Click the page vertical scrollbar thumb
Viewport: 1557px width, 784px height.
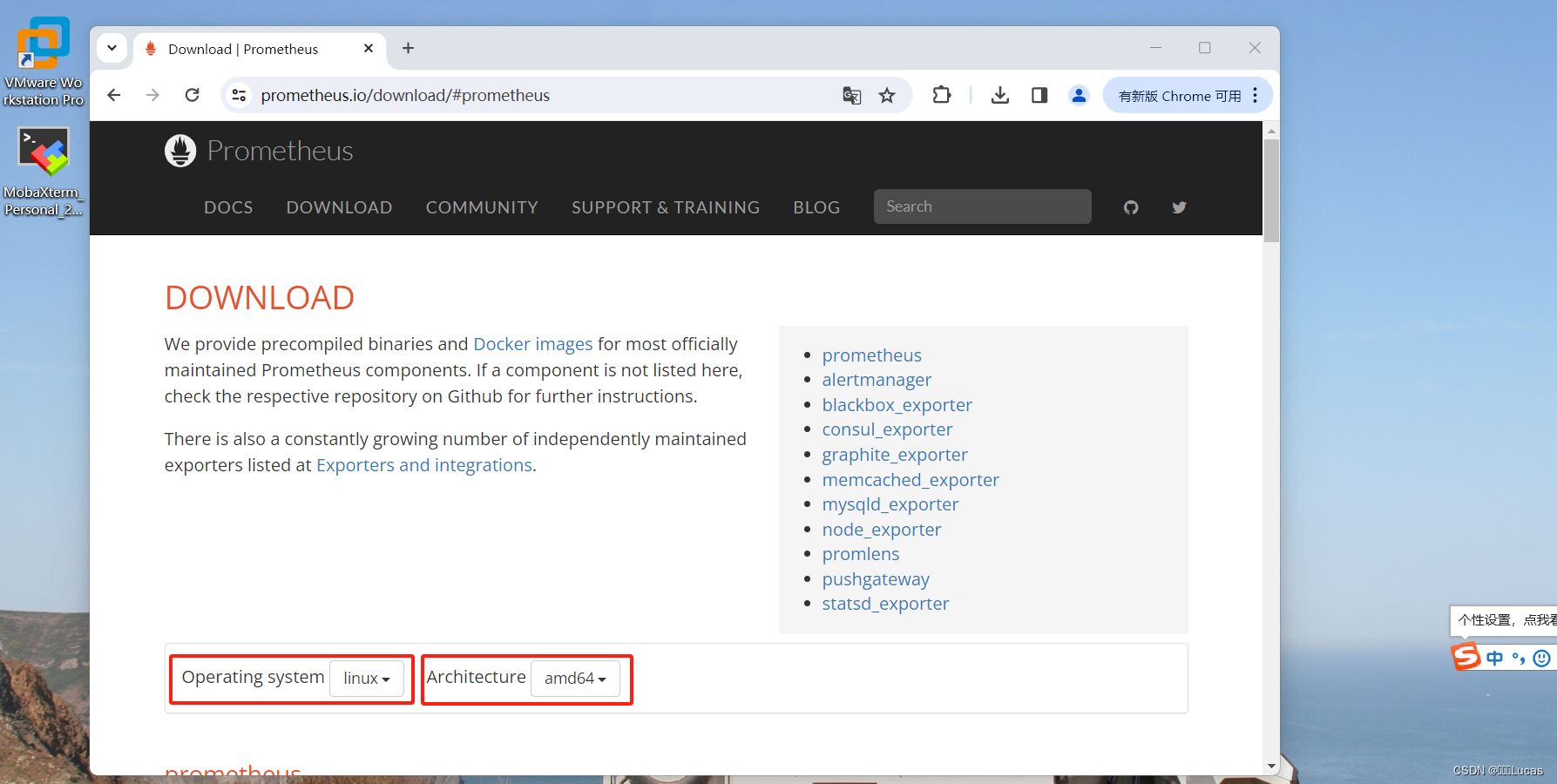tap(1271, 190)
